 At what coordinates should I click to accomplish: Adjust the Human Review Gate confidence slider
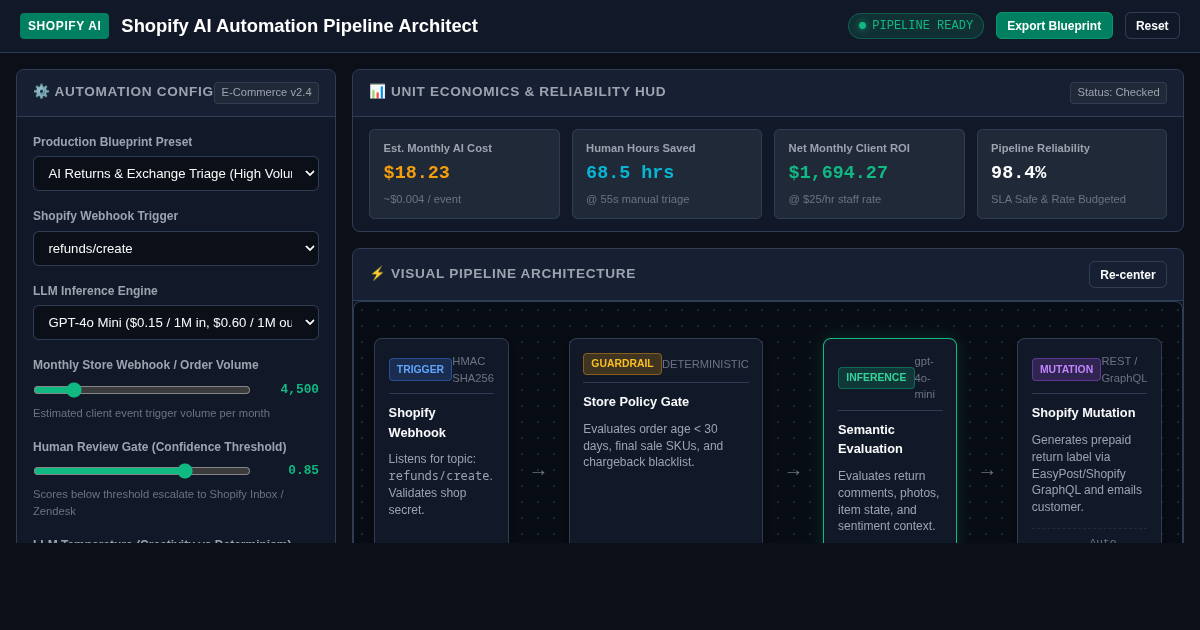point(142,471)
